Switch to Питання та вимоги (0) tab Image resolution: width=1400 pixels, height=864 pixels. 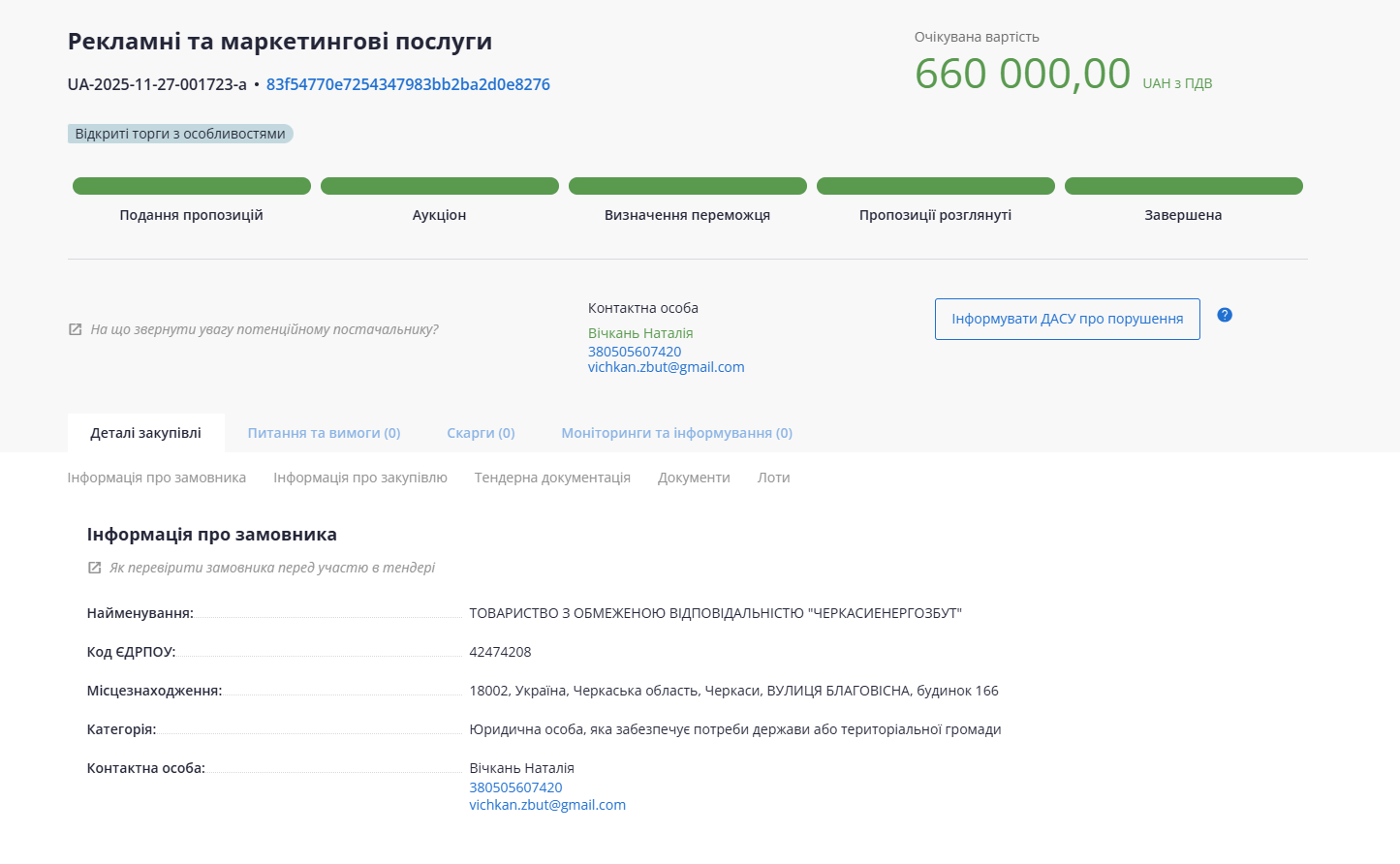(x=324, y=433)
